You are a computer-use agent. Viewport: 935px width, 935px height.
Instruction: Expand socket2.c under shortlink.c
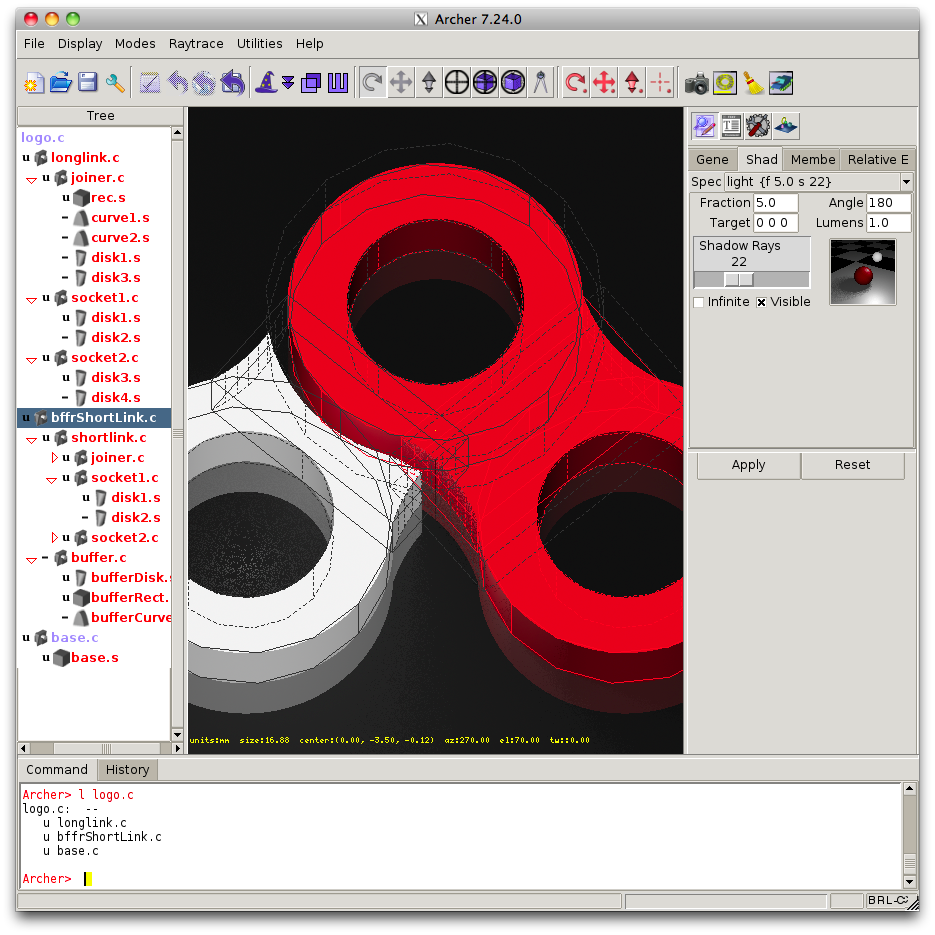coord(55,538)
